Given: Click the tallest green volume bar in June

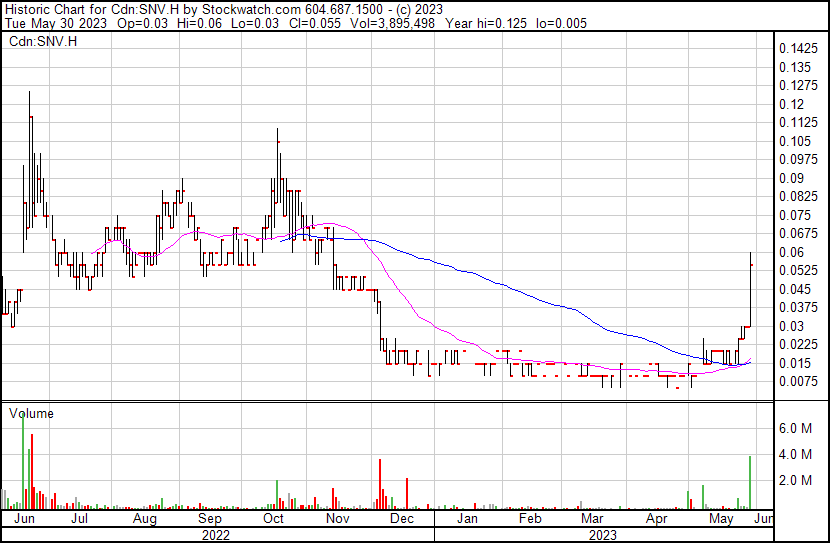Looking at the screenshot, I should click(22, 460).
